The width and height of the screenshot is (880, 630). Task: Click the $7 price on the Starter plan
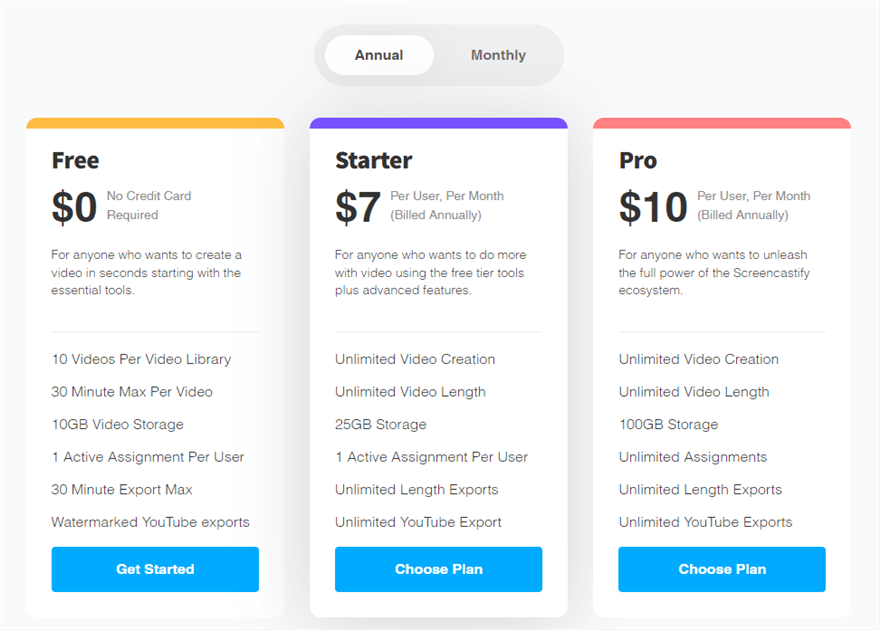(x=358, y=207)
